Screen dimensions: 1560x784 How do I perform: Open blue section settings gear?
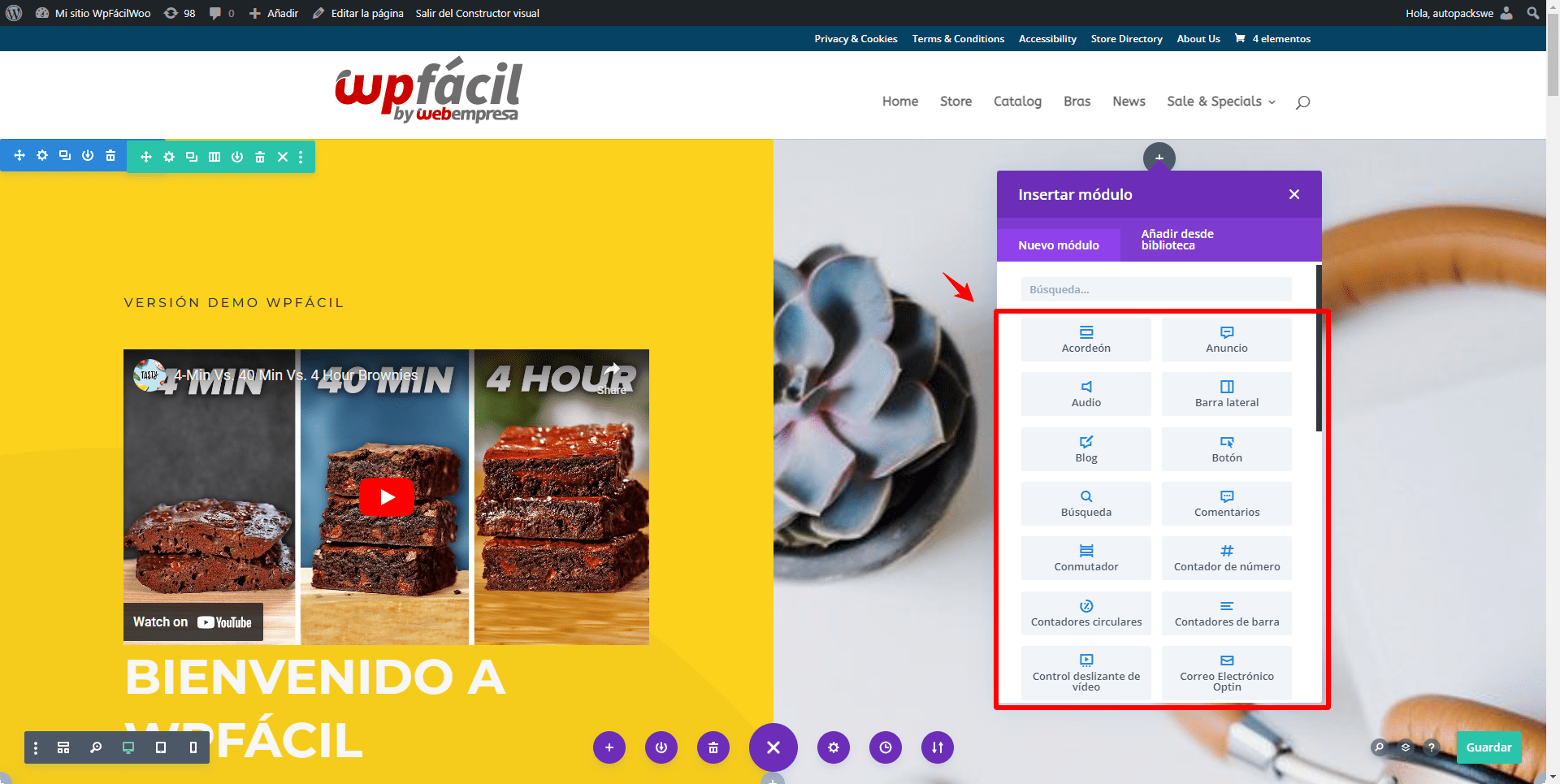[42, 155]
